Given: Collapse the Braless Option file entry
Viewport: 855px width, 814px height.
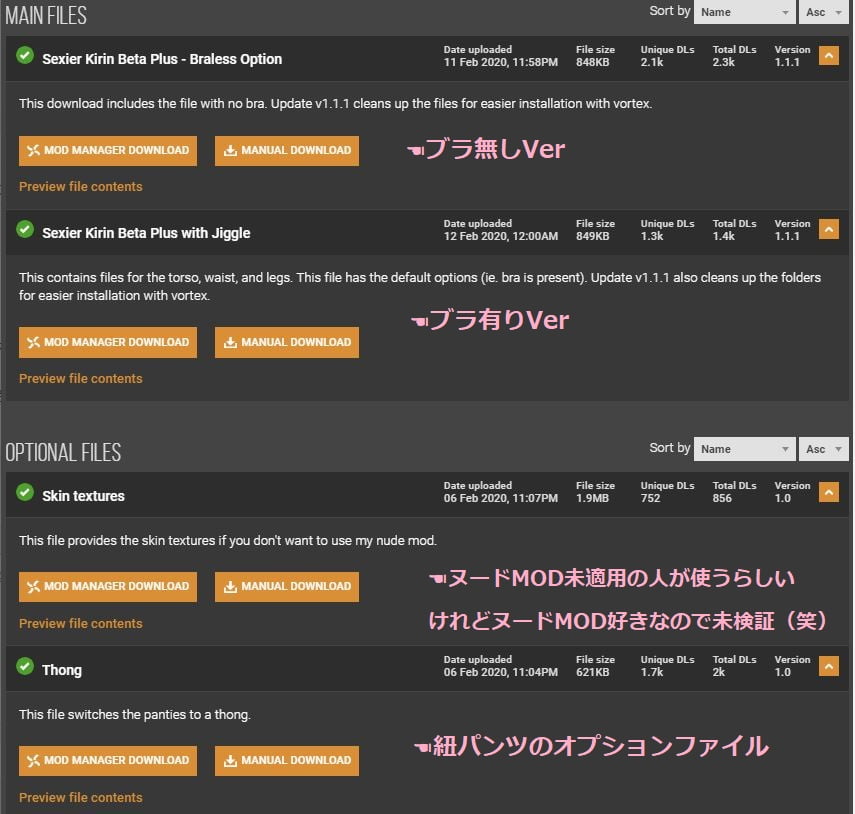Looking at the screenshot, I should point(828,56).
